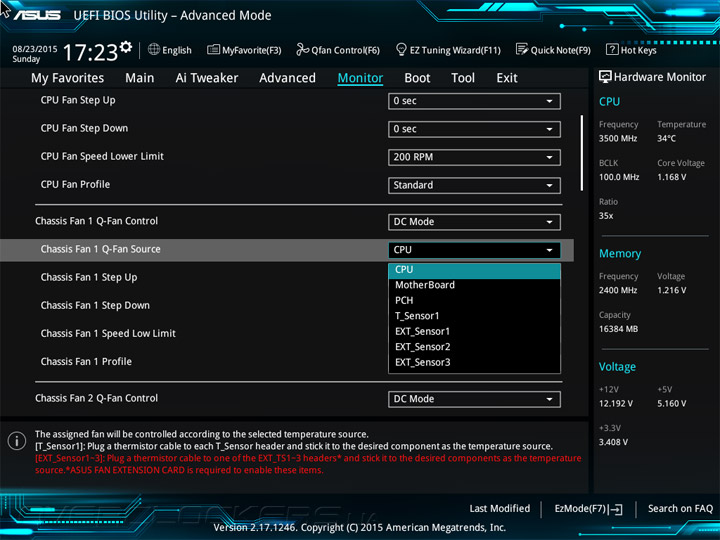
Task: Click the CPU temperature 34°C value
Action: click(666, 138)
